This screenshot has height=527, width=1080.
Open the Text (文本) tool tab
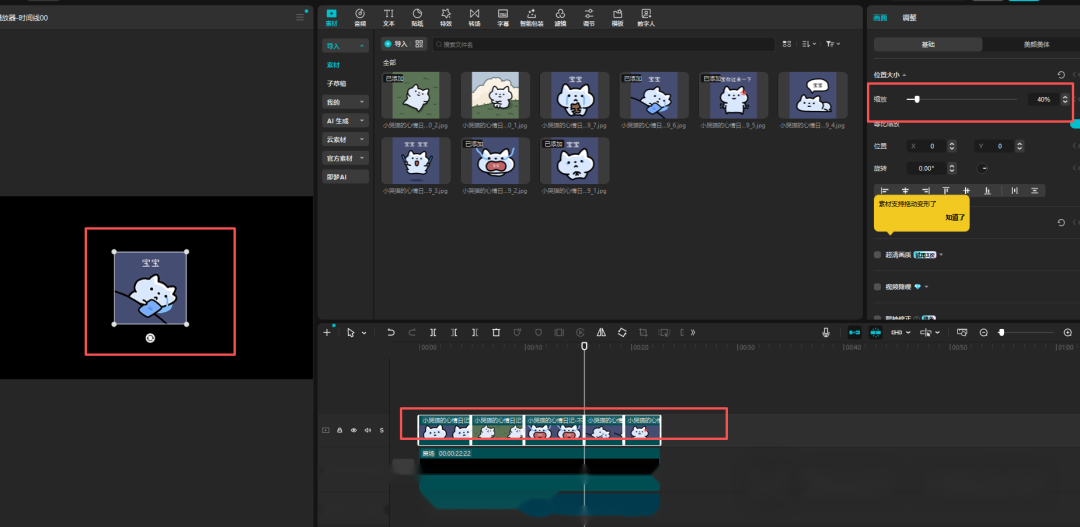(389, 17)
